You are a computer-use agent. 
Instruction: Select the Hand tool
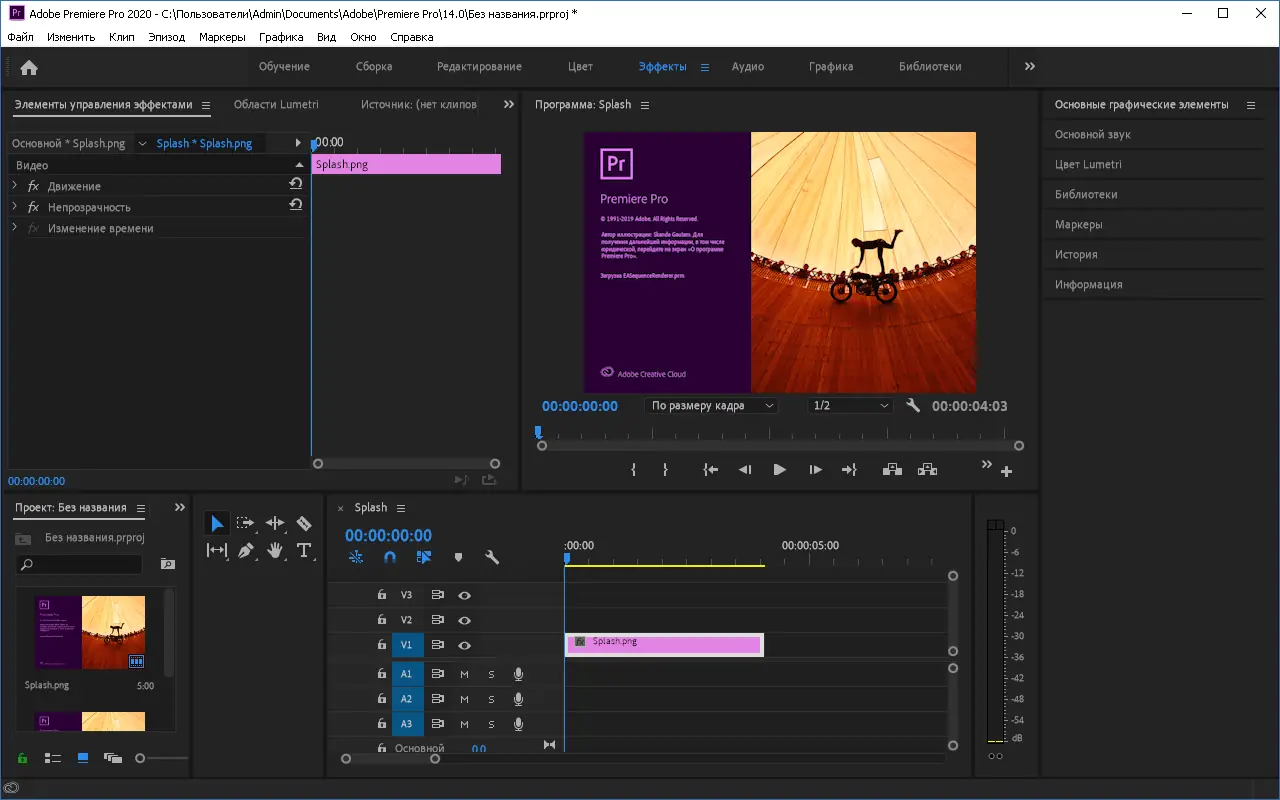(x=275, y=550)
